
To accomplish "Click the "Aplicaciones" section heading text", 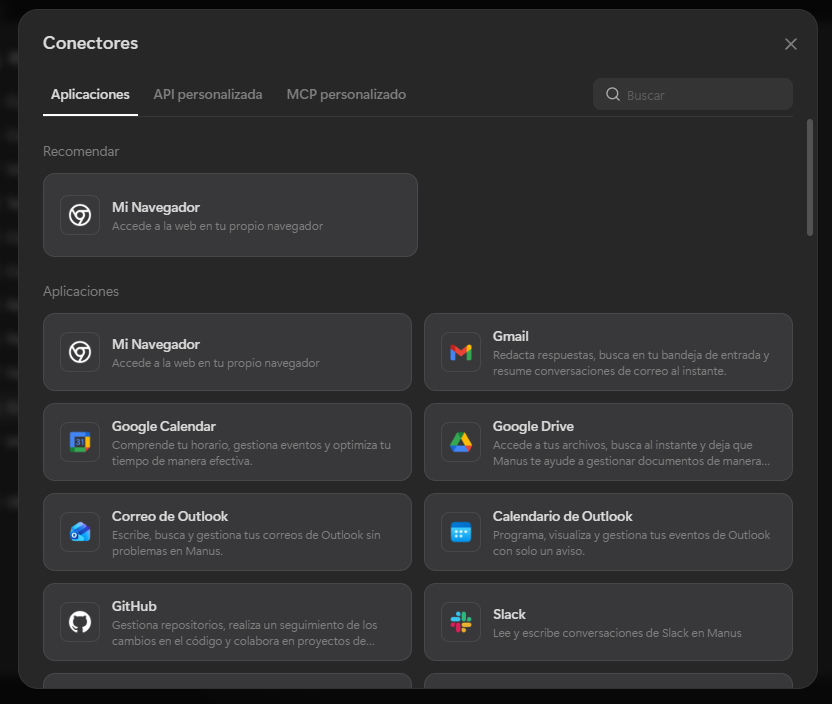I will pos(81,291).
